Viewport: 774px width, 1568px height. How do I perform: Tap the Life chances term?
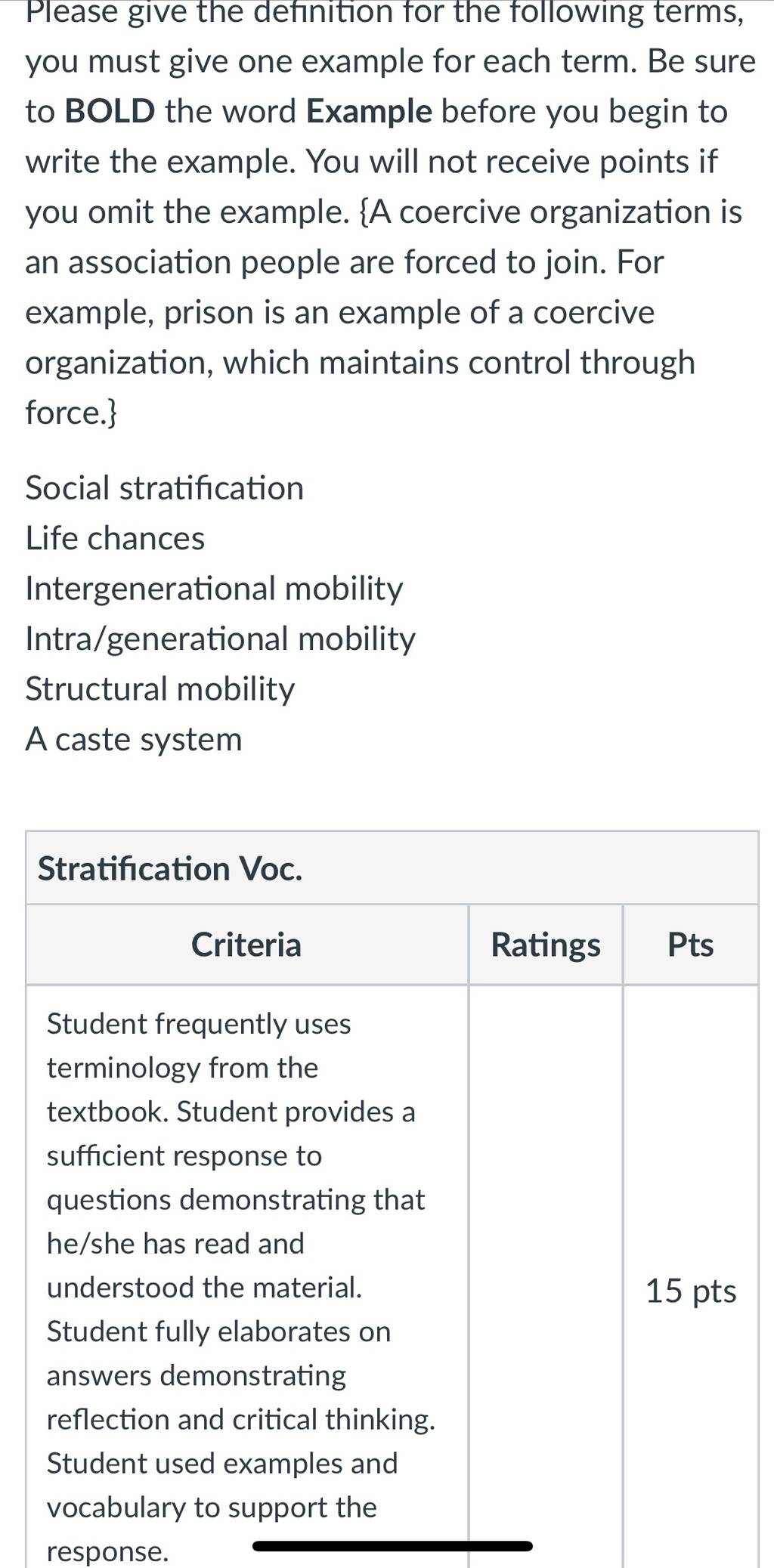[115, 538]
